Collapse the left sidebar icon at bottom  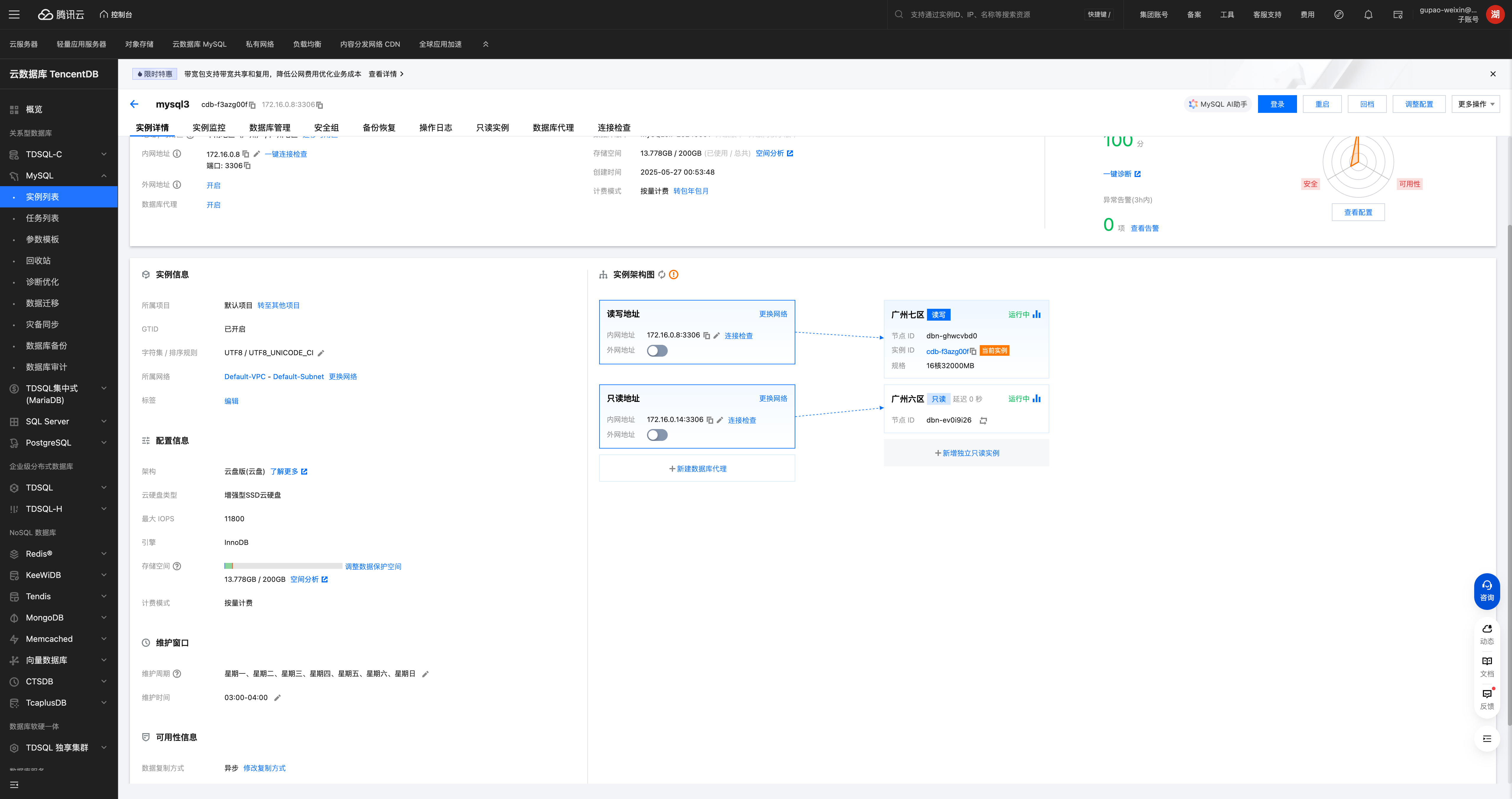14,785
